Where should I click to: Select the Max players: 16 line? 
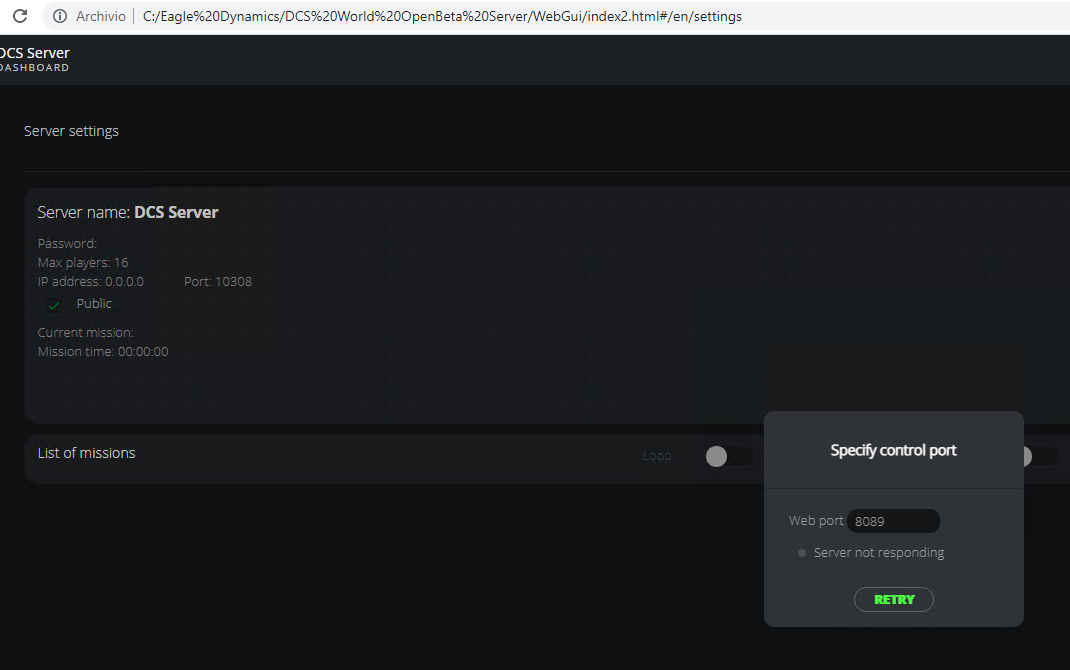pos(83,263)
